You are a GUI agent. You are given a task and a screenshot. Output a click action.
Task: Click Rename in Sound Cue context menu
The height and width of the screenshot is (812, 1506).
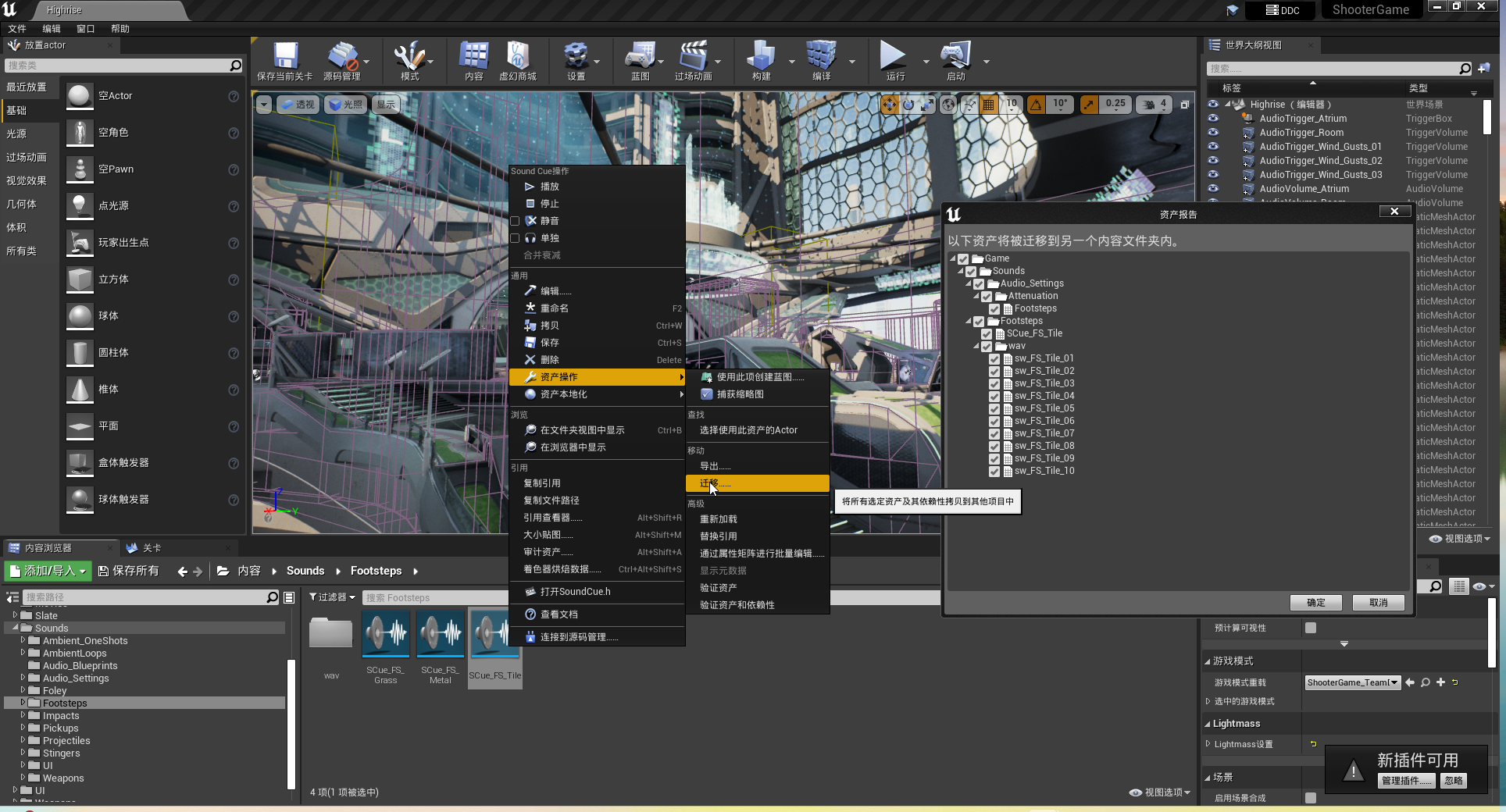coord(597,308)
